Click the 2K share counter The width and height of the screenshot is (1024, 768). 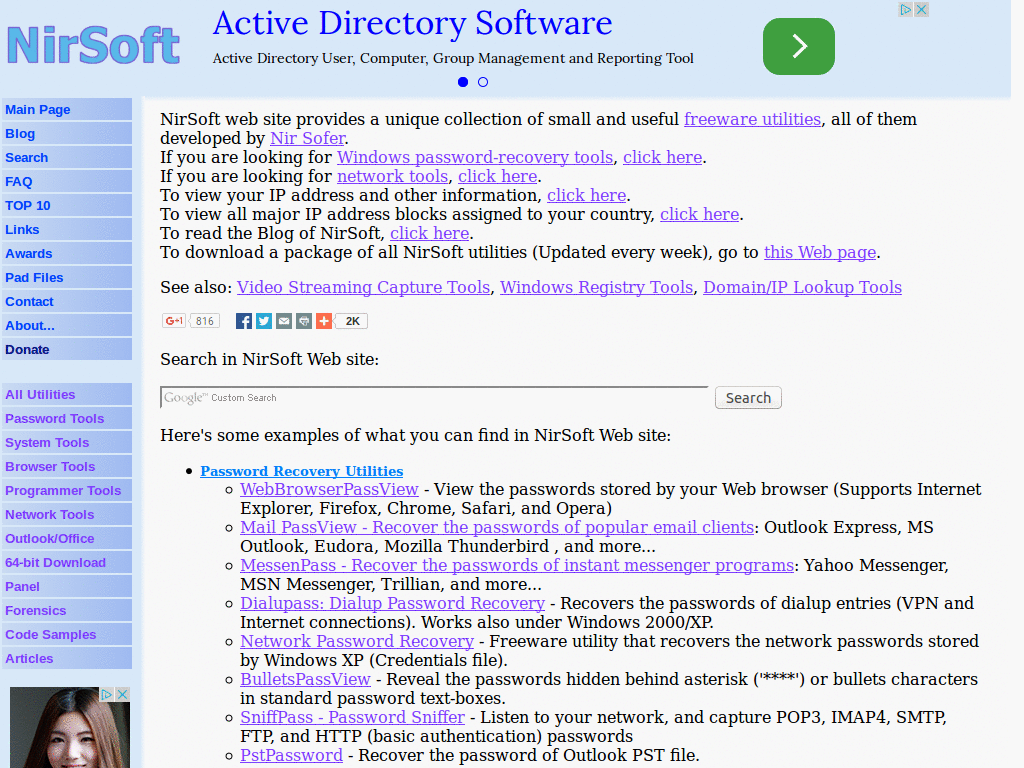(351, 321)
